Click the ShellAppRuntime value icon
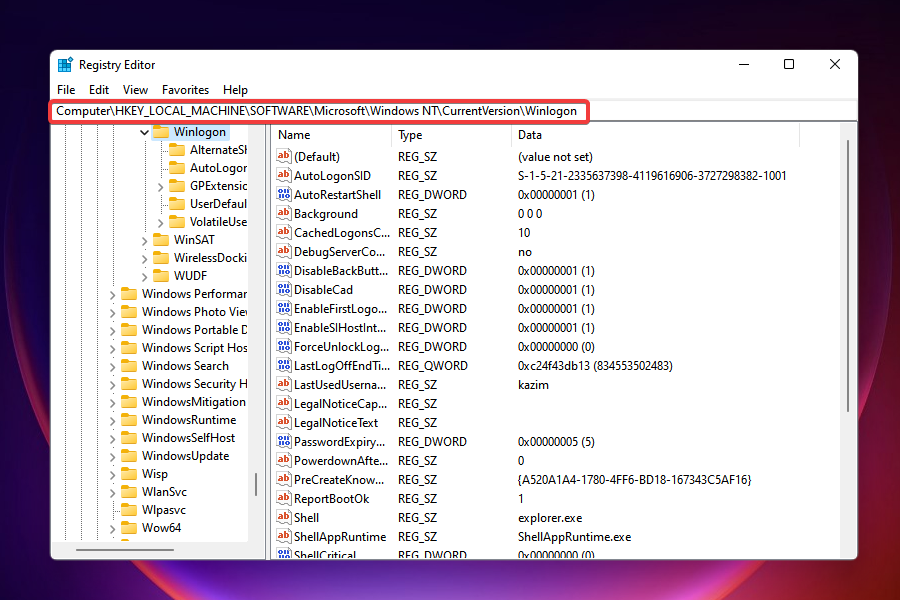The image size is (900, 600). coord(284,536)
